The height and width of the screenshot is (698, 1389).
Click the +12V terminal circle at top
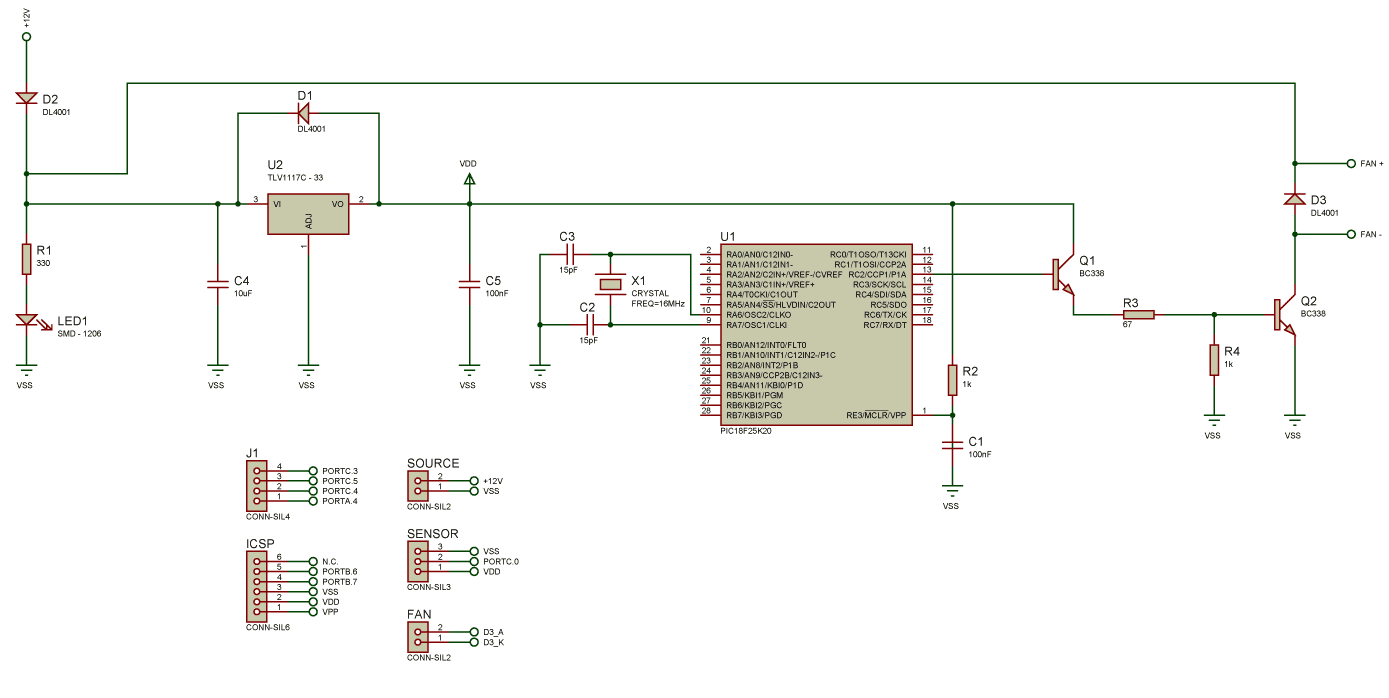[27, 36]
